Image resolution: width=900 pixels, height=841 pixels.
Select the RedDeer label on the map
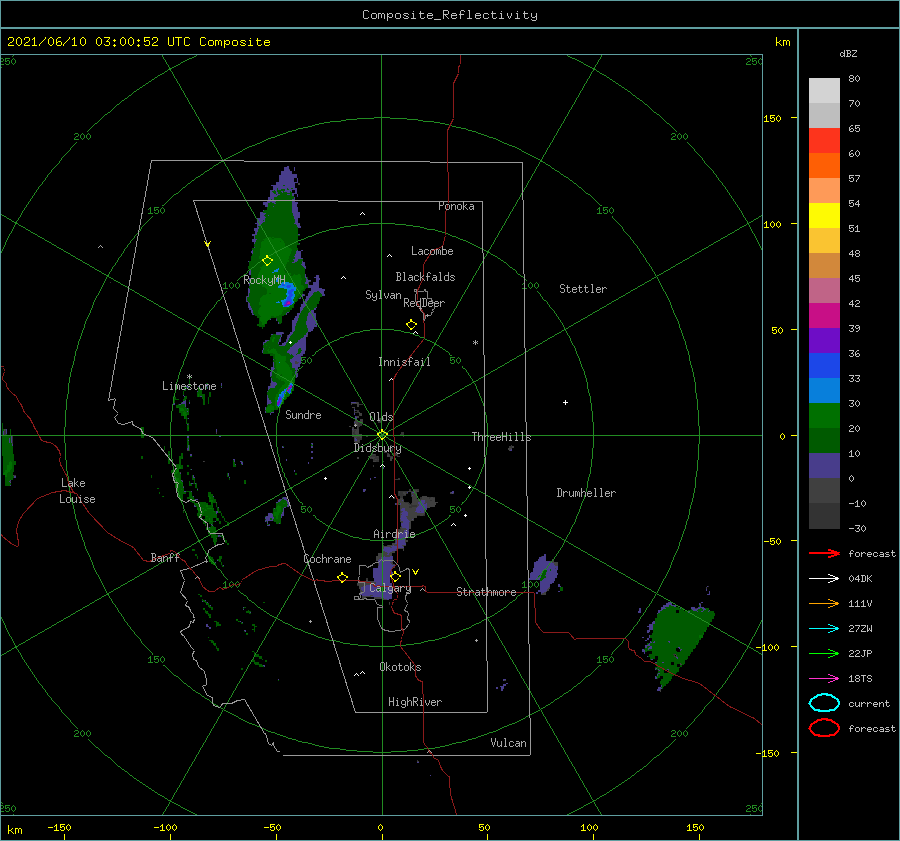coord(424,303)
